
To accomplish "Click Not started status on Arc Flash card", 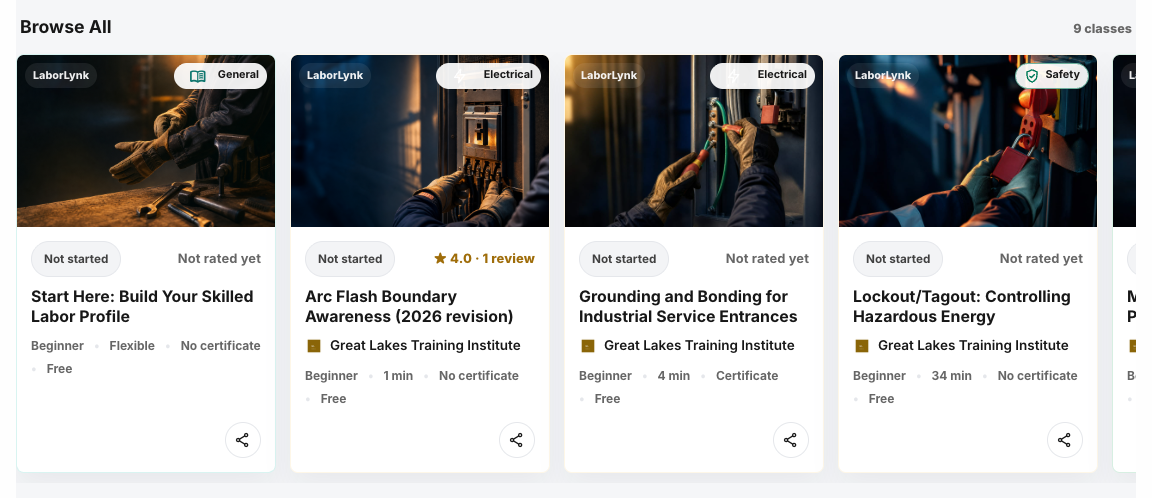I will pos(350,259).
